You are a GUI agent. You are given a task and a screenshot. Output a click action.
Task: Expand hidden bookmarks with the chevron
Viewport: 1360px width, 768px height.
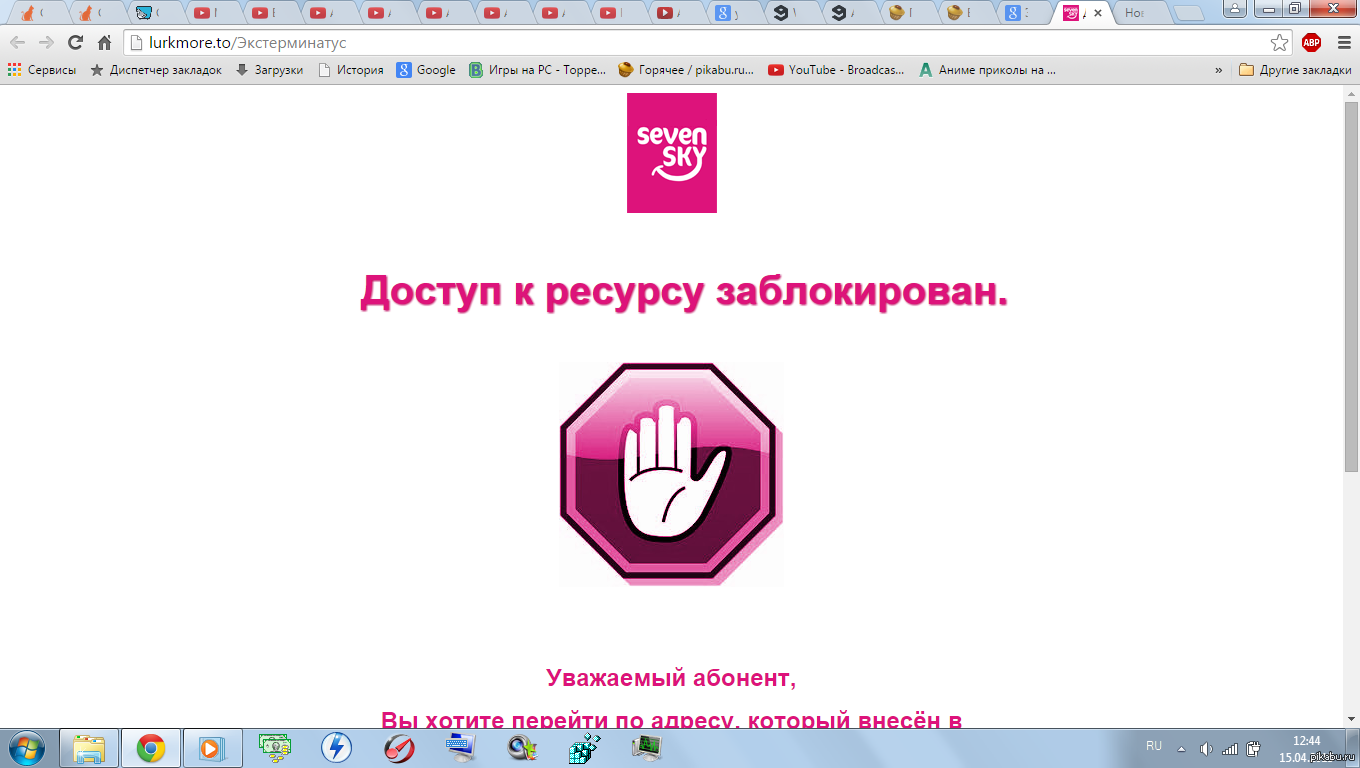pos(1218,70)
